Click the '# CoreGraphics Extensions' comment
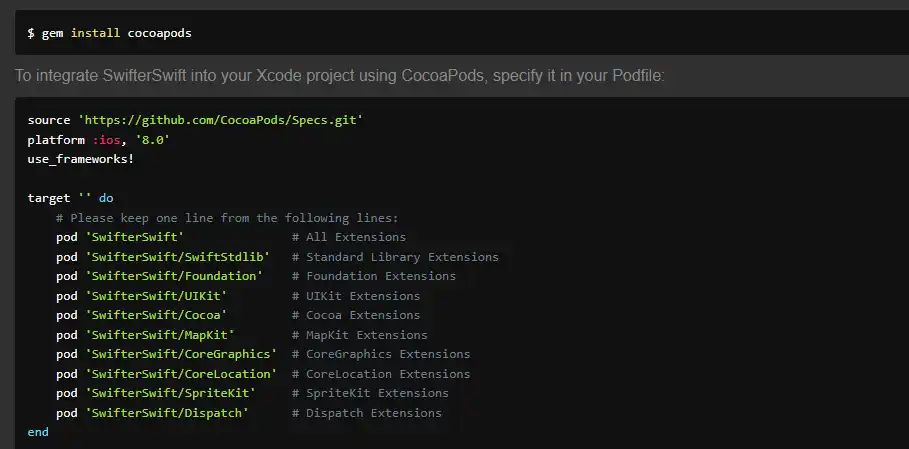Image resolution: width=909 pixels, height=449 pixels. [381, 354]
